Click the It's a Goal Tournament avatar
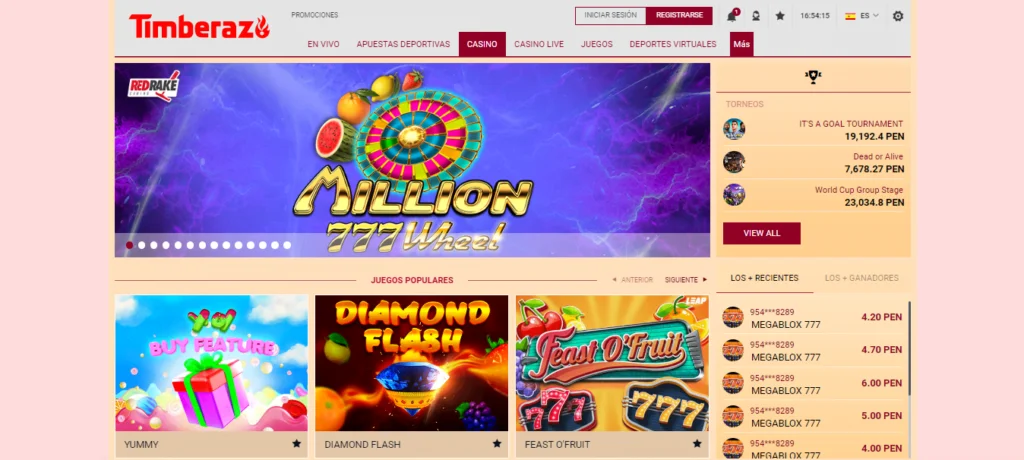Screen dimensions: 1024x460 734,129
